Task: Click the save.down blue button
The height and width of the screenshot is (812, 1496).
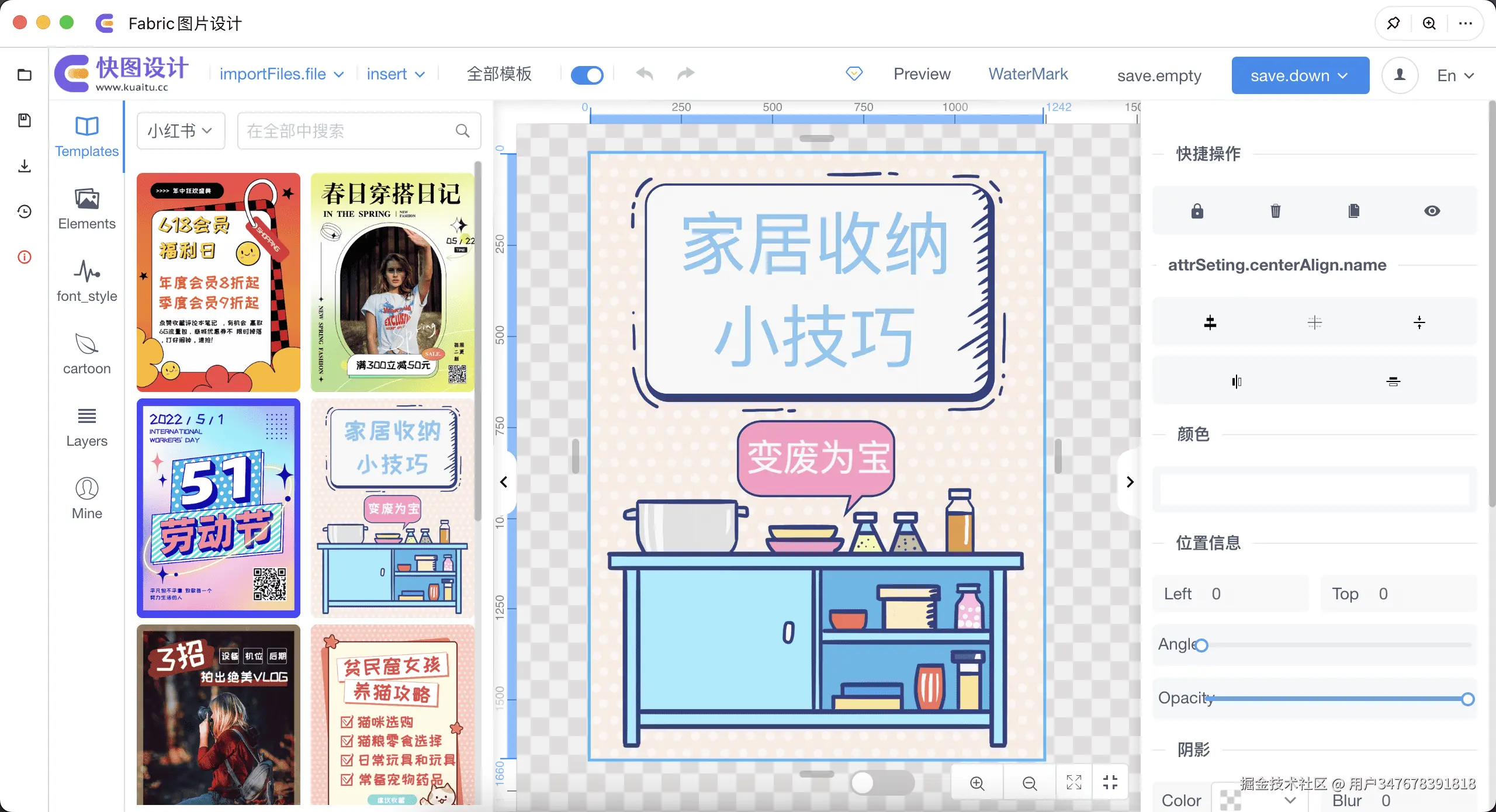Action: click(x=1300, y=75)
